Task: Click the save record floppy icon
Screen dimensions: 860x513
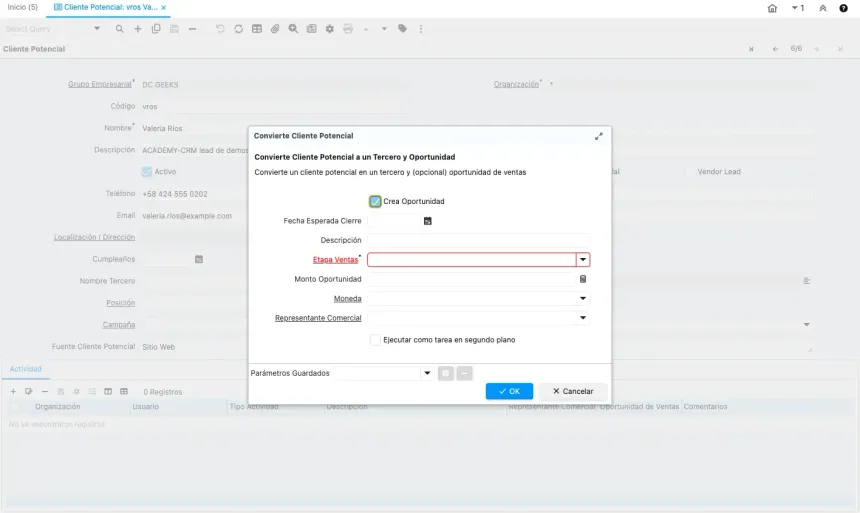Action: [x=174, y=29]
